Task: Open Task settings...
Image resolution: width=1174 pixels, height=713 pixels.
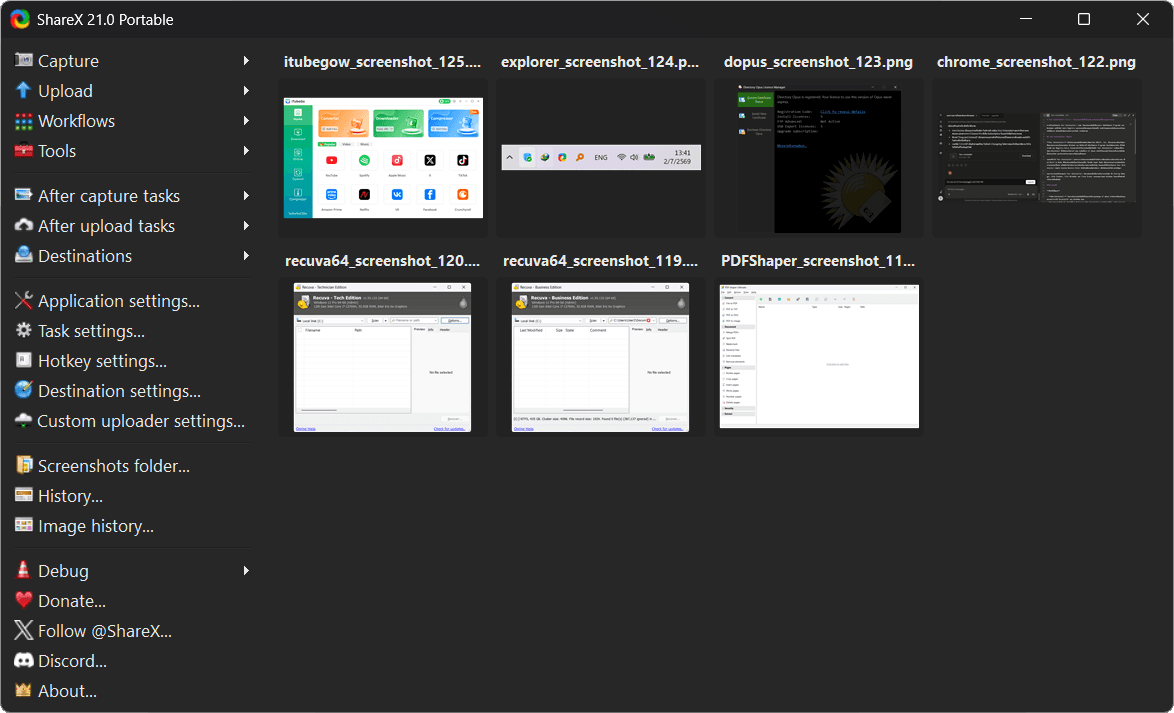Action: tap(91, 331)
